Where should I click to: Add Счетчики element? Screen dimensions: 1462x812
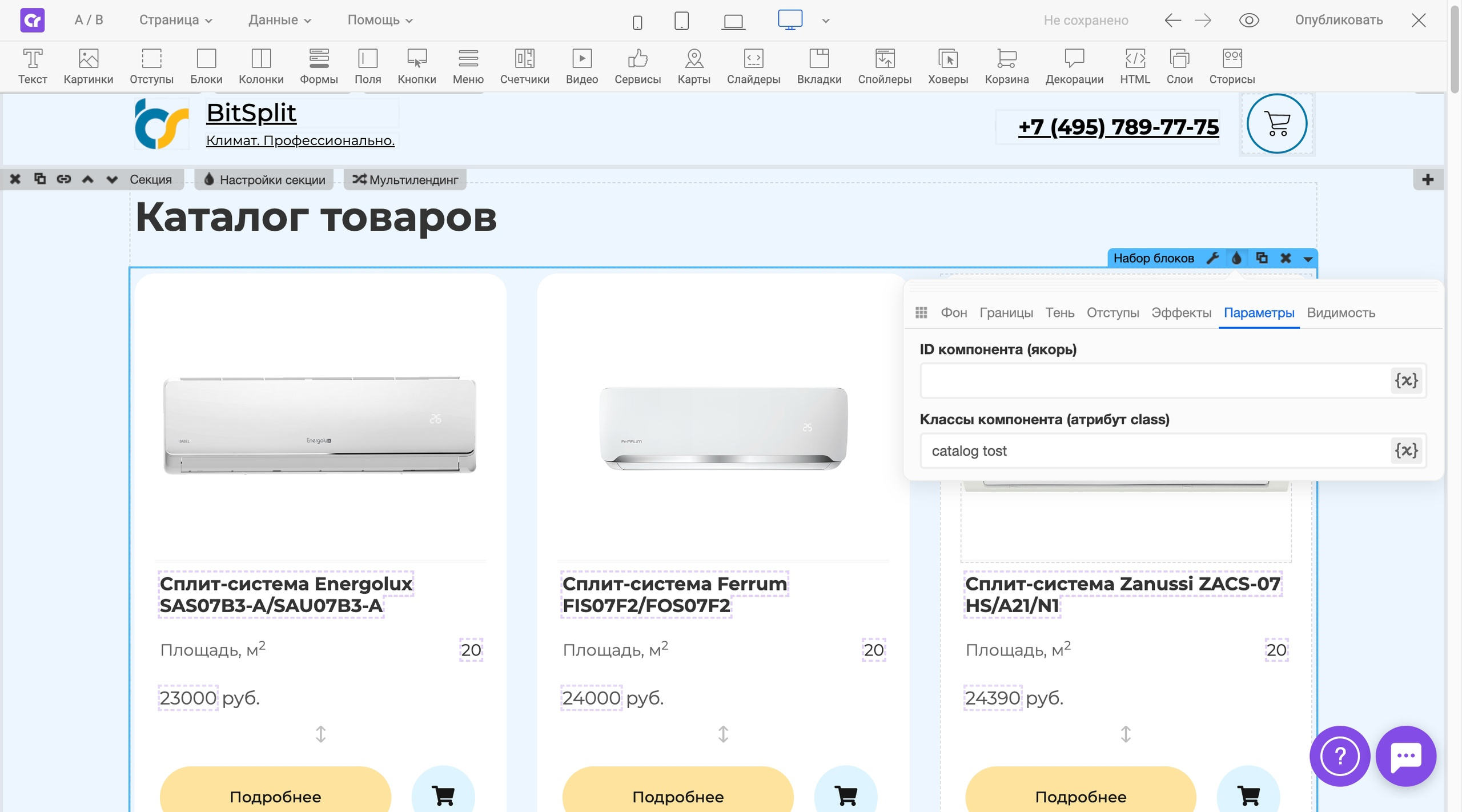coord(525,66)
